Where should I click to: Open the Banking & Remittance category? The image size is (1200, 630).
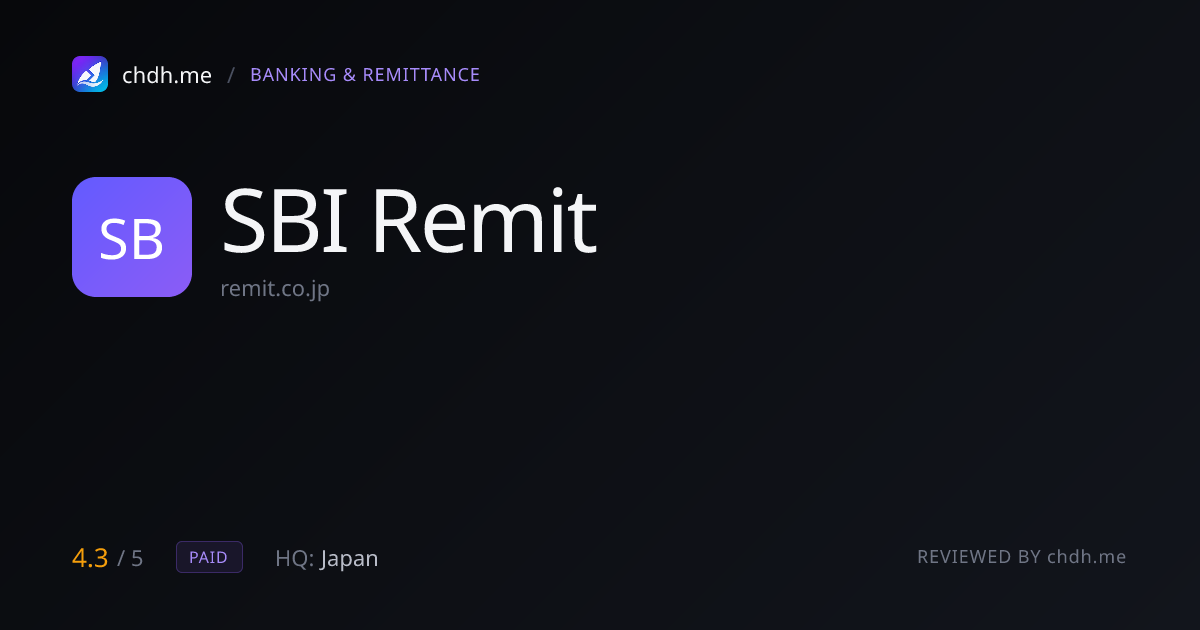click(x=365, y=75)
